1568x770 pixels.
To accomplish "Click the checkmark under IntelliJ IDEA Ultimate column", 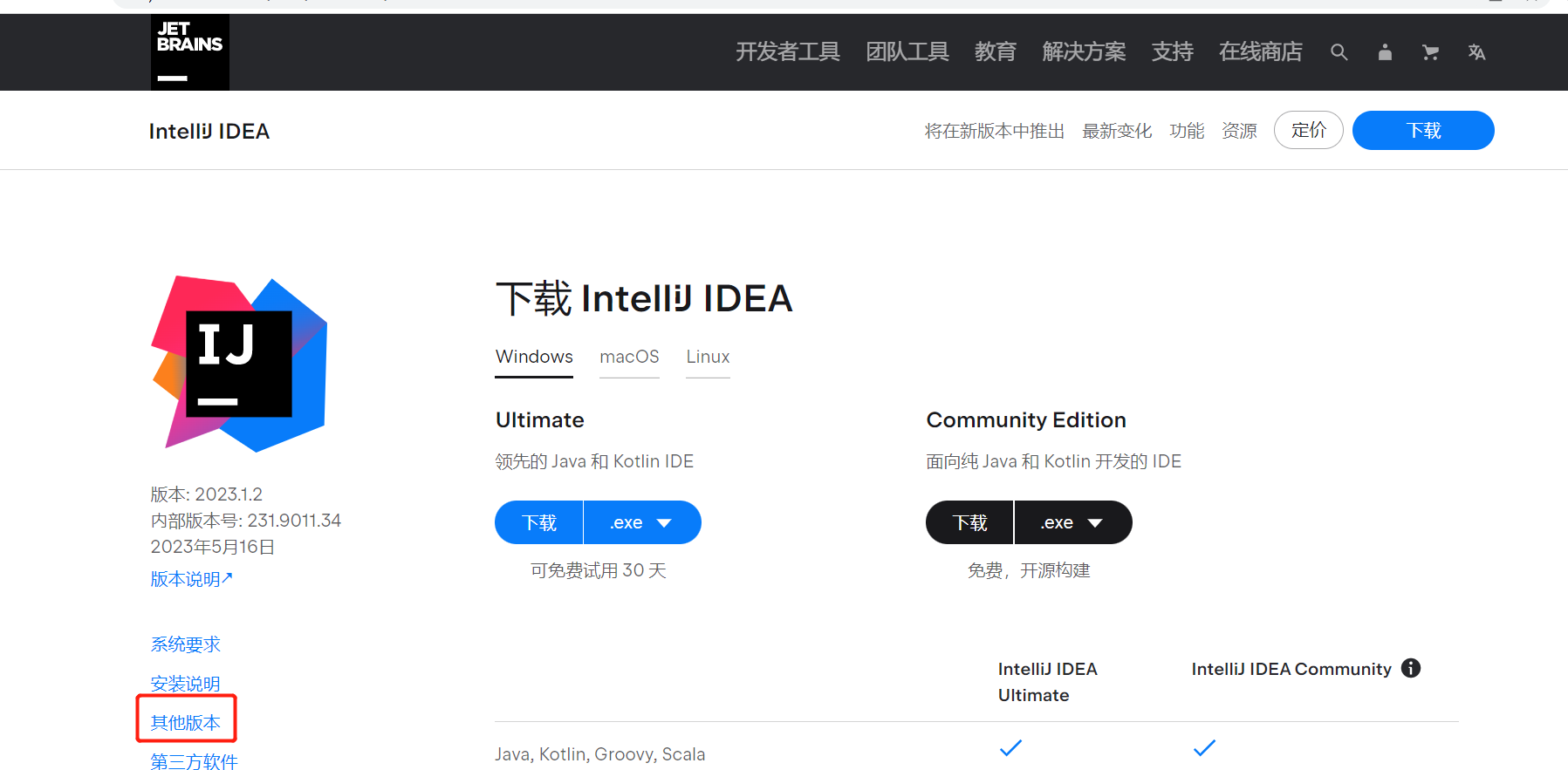I will (x=1010, y=748).
